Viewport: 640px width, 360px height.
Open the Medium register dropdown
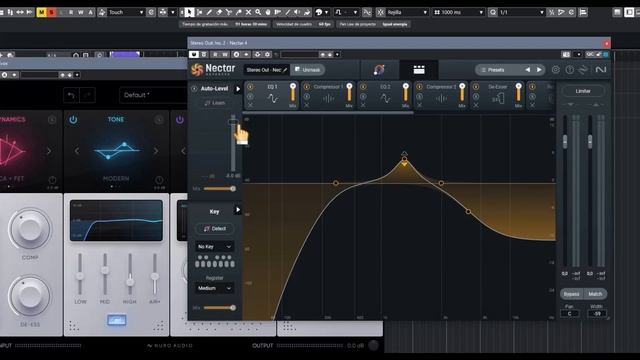pos(214,288)
